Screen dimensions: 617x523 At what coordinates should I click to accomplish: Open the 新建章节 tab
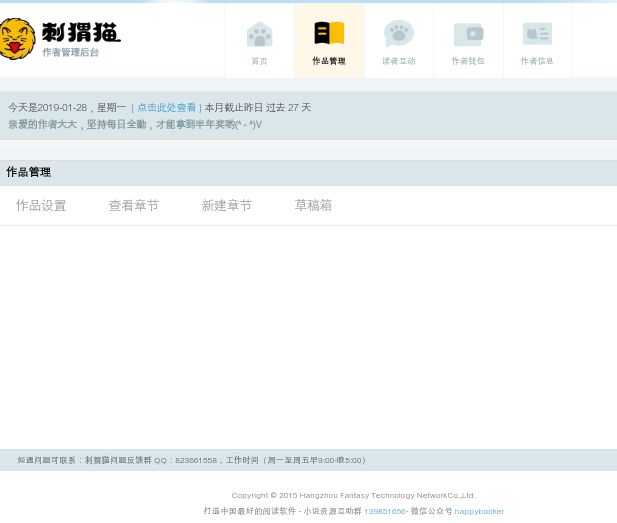[227, 205]
